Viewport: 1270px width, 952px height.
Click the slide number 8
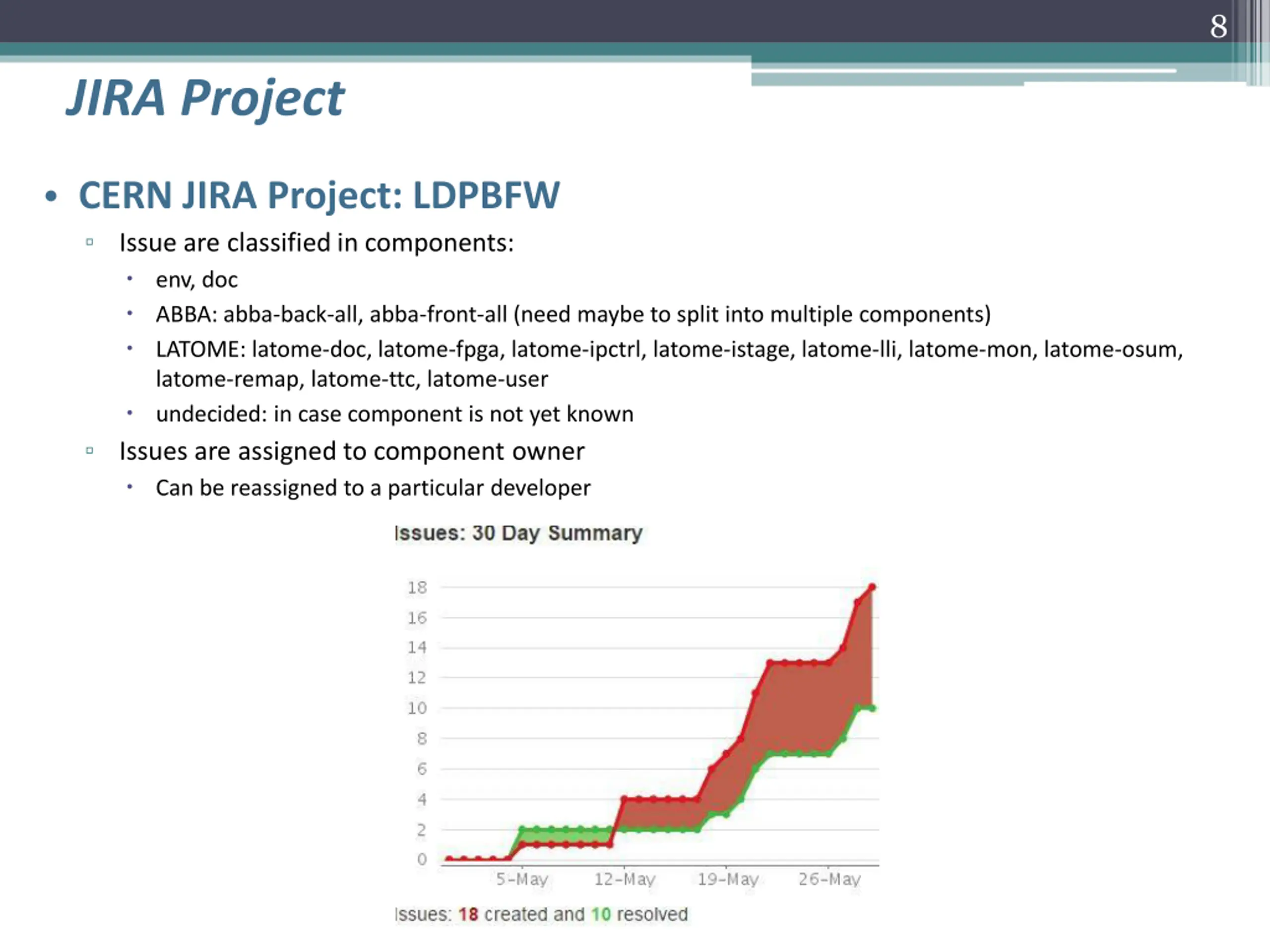1218,26
